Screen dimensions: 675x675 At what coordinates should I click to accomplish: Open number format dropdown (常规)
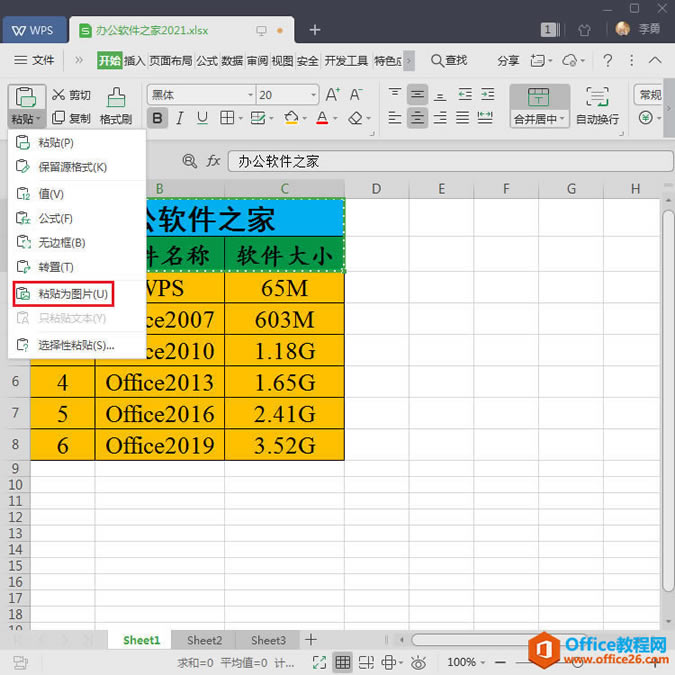(x=650, y=95)
